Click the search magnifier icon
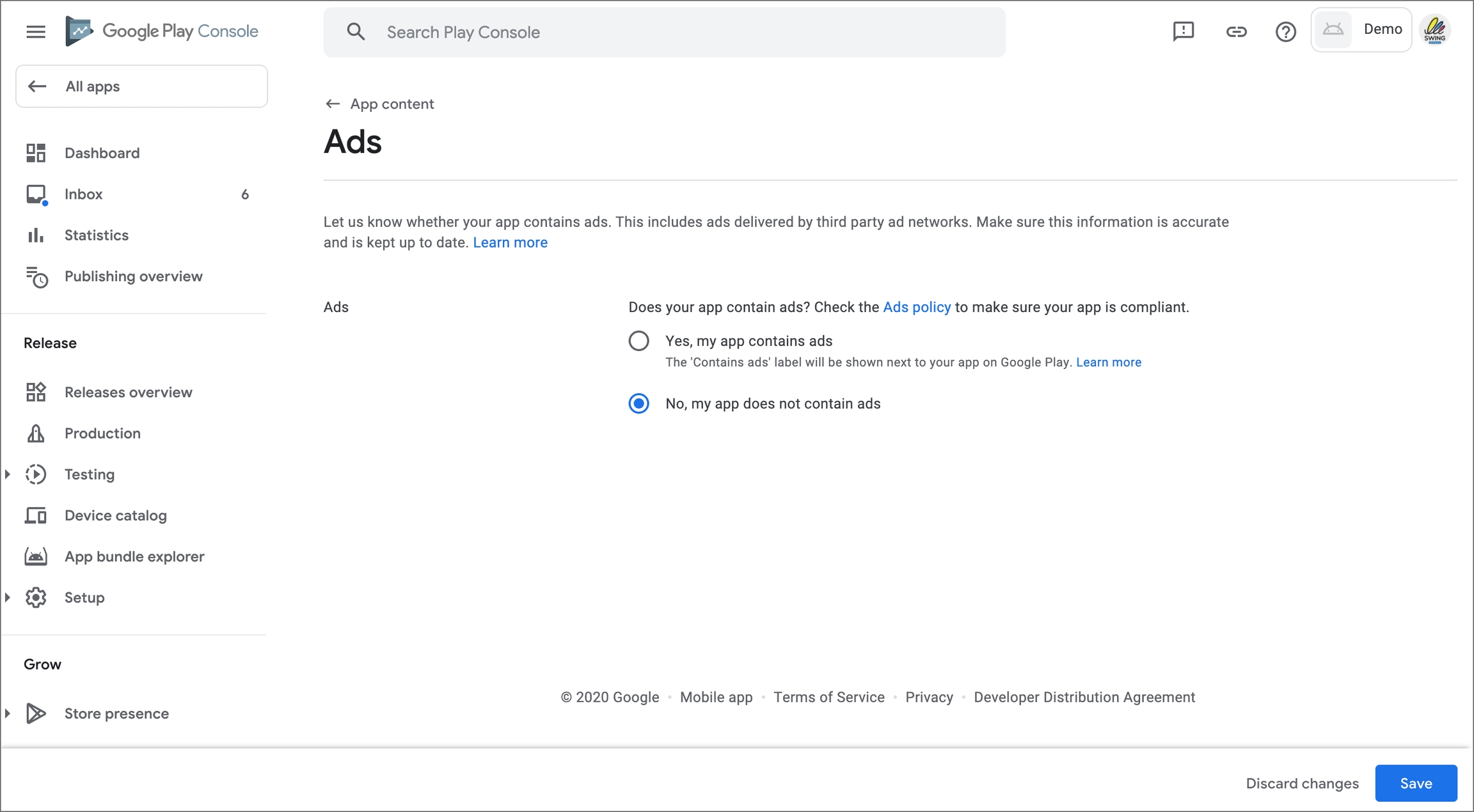The height and width of the screenshot is (812, 1474). [356, 32]
